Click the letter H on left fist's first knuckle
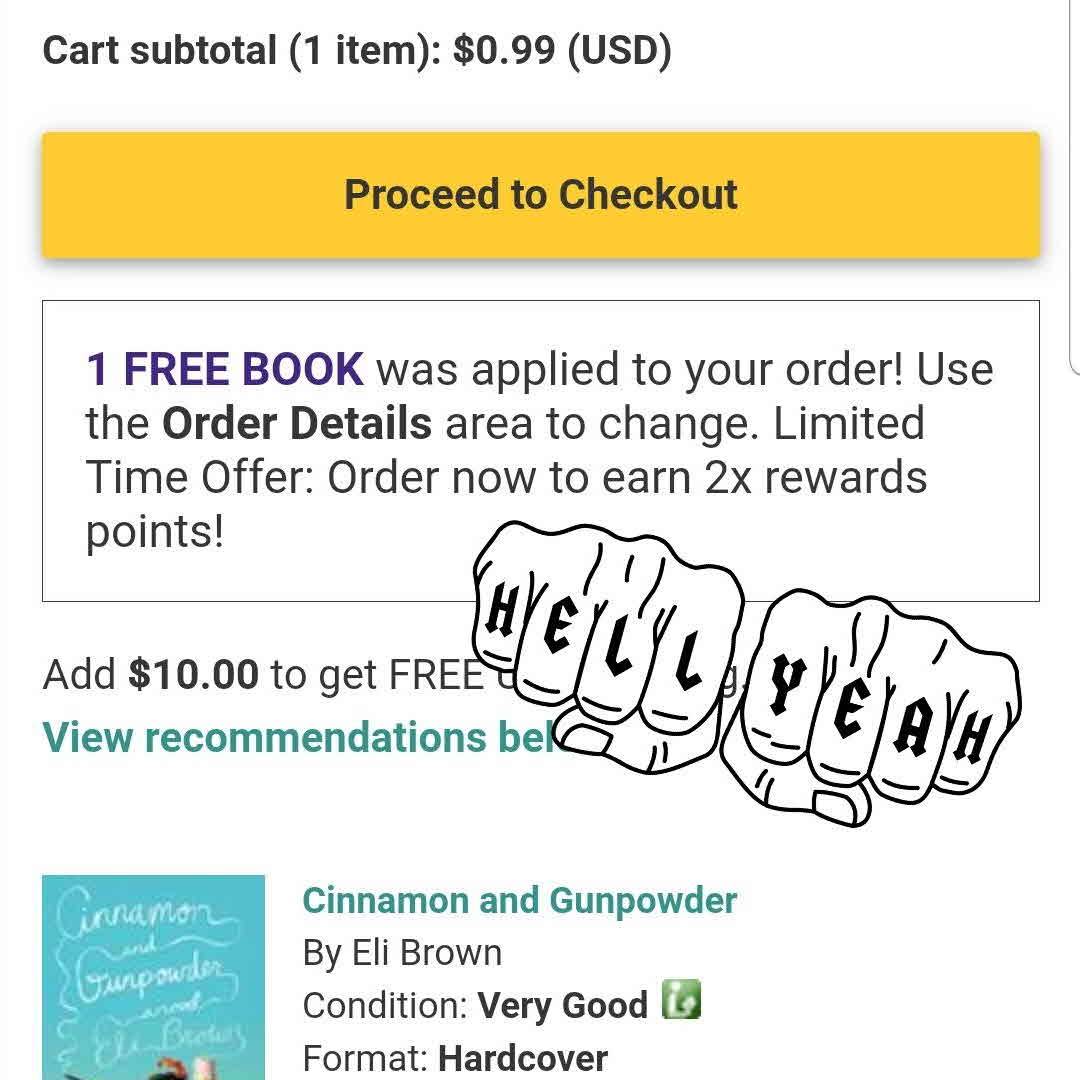This screenshot has height=1080, width=1080. 500,612
